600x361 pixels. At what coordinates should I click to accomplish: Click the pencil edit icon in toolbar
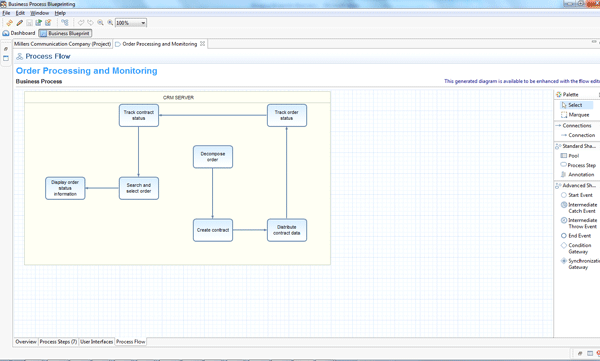coord(20,23)
